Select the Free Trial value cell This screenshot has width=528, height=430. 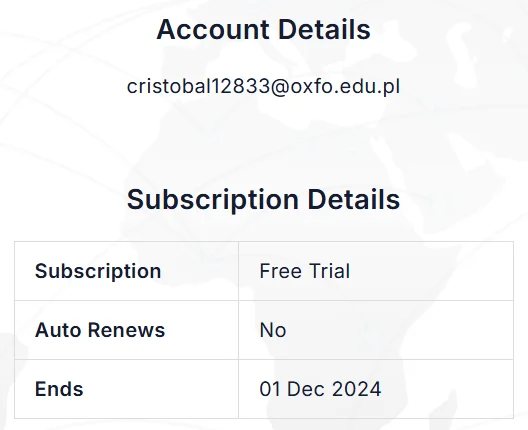pos(376,271)
